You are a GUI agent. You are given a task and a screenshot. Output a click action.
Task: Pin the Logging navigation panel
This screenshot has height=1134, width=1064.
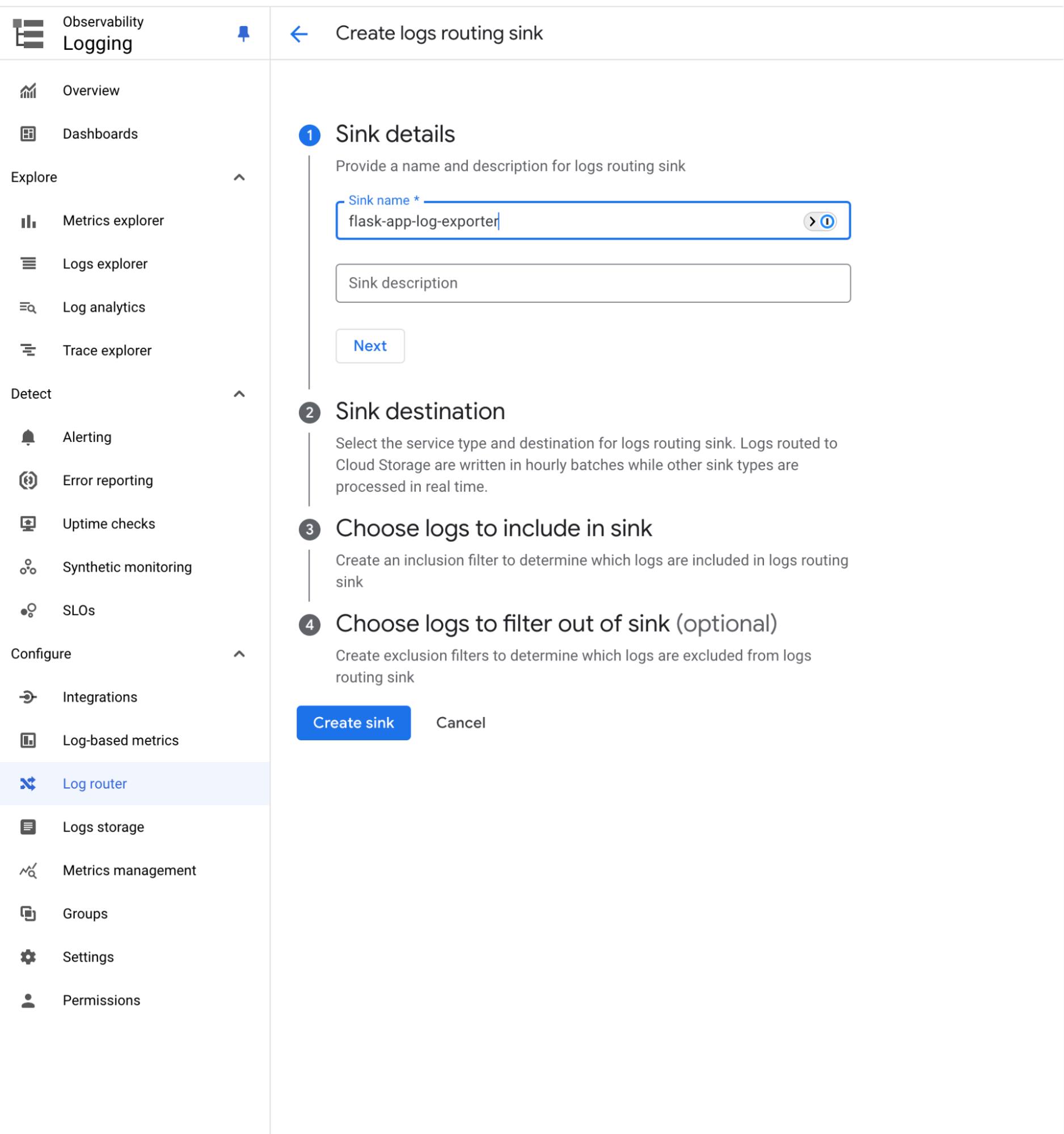[x=243, y=34]
